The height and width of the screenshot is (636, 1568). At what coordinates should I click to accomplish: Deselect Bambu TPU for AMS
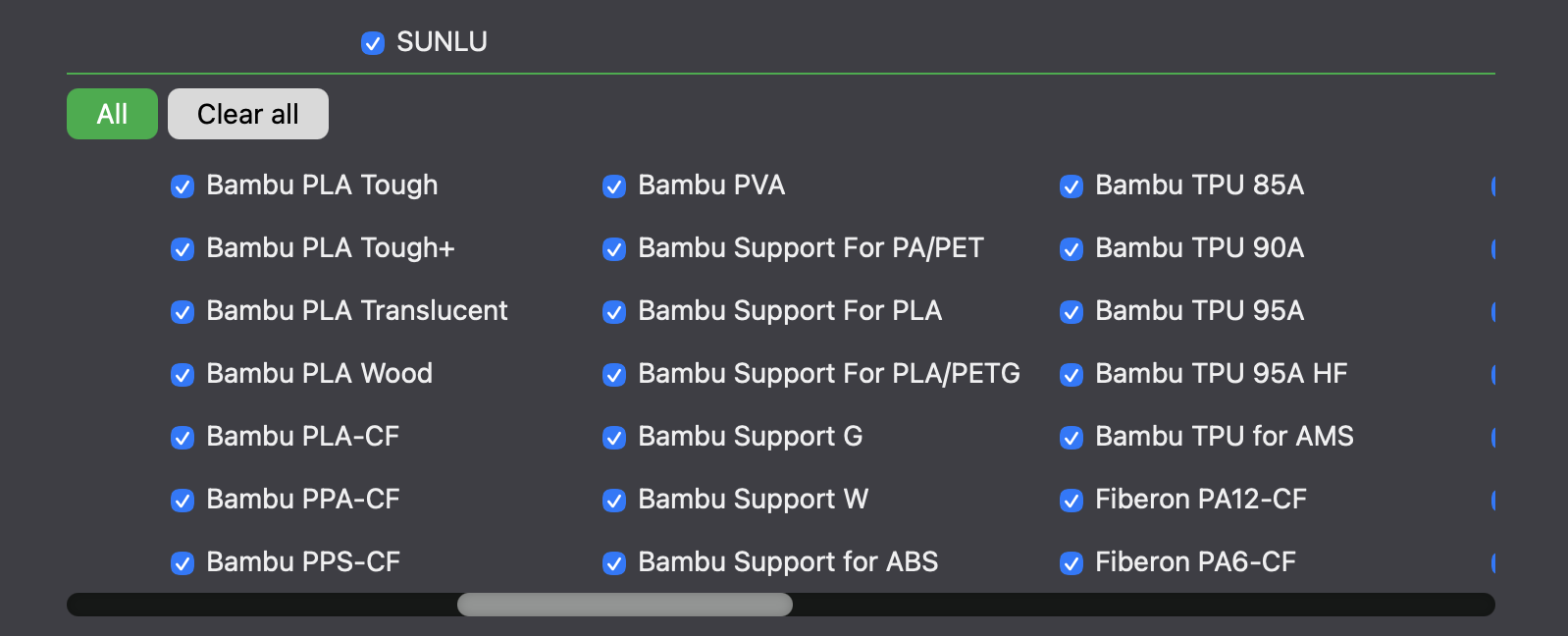[1071, 438]
